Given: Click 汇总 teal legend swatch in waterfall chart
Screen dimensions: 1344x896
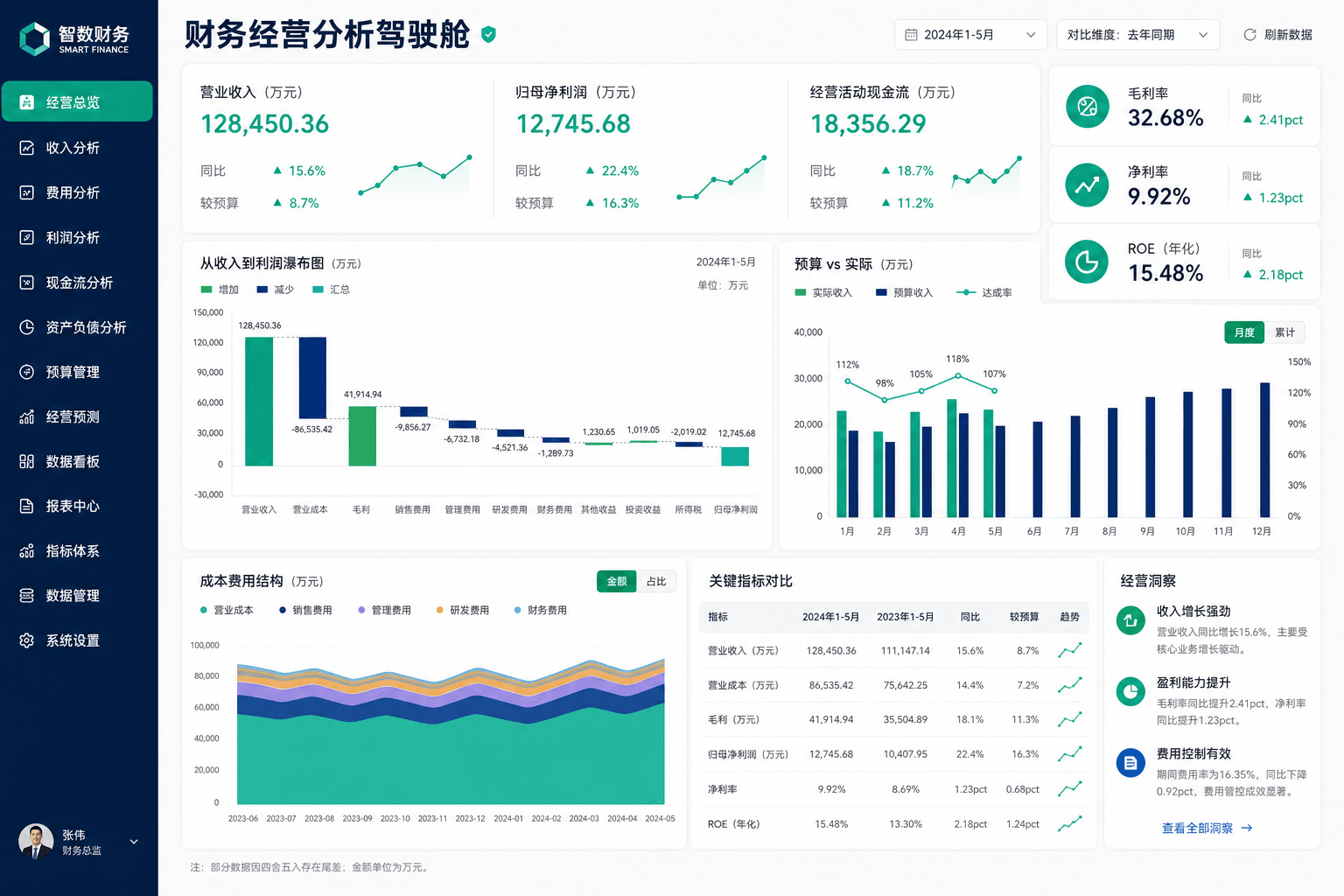Looking at the screenshot, I should coord(318,290).
